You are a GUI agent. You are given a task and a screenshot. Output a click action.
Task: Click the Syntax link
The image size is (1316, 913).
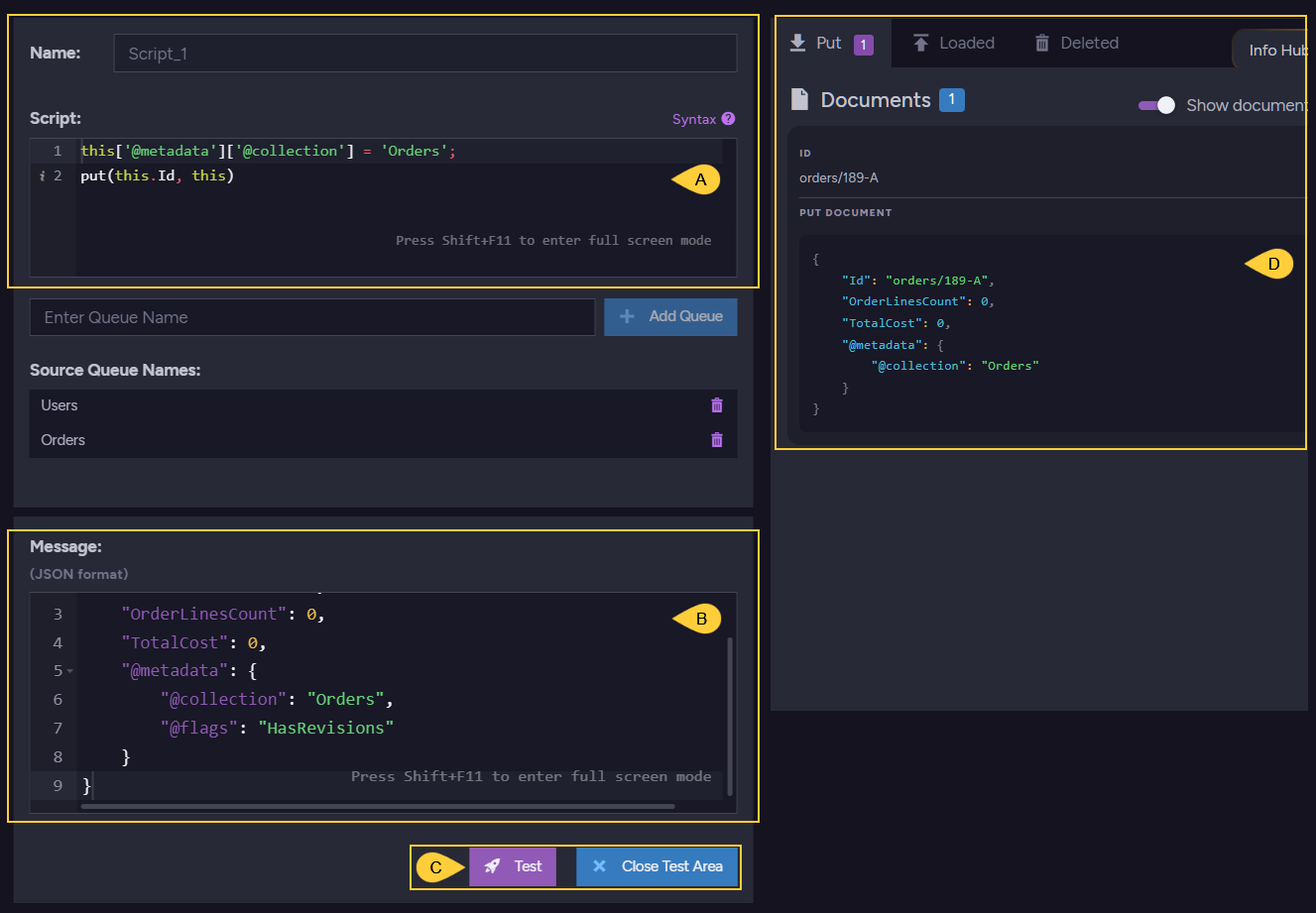pos(694,119)
